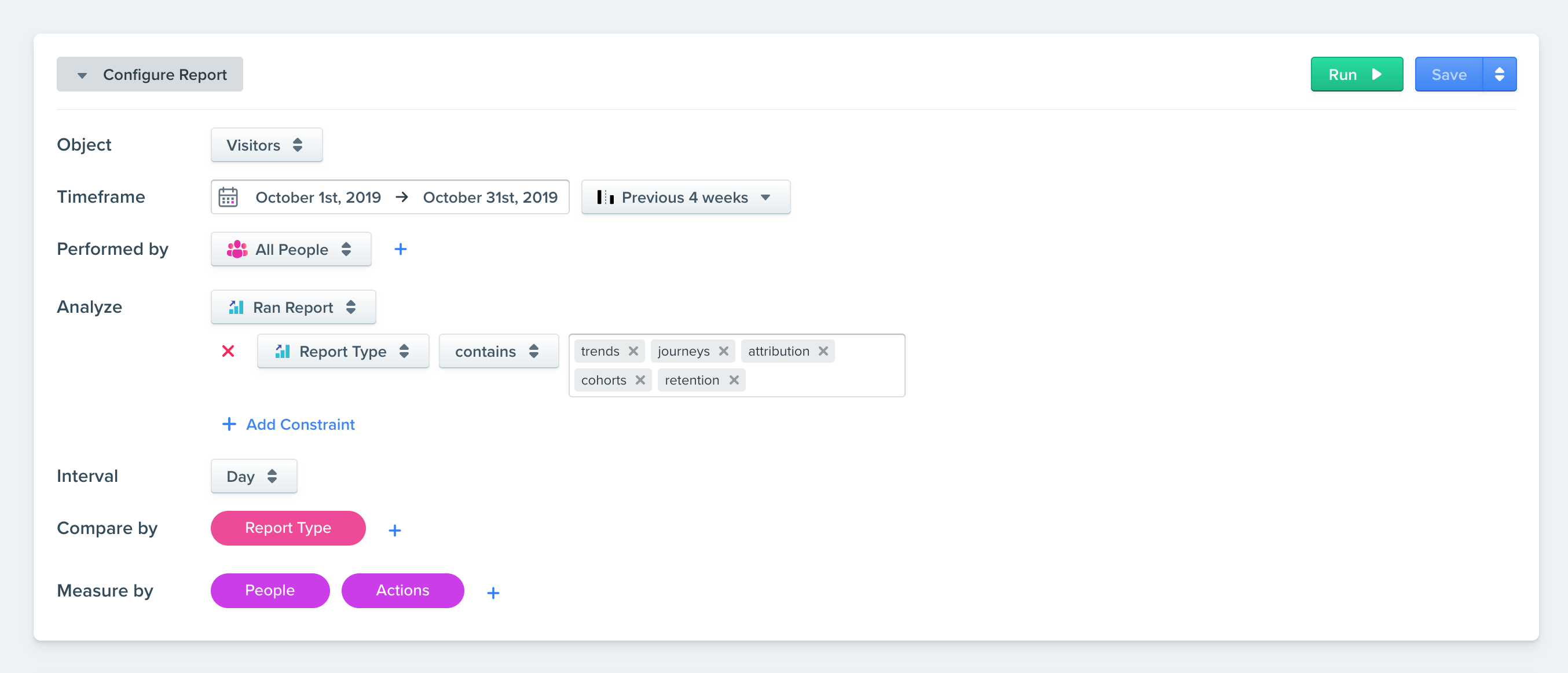Image resolution: width=1568 pixels, height=673 pixels.
Task: Remove the 'cohorts' tag
Action: [640, 380]
